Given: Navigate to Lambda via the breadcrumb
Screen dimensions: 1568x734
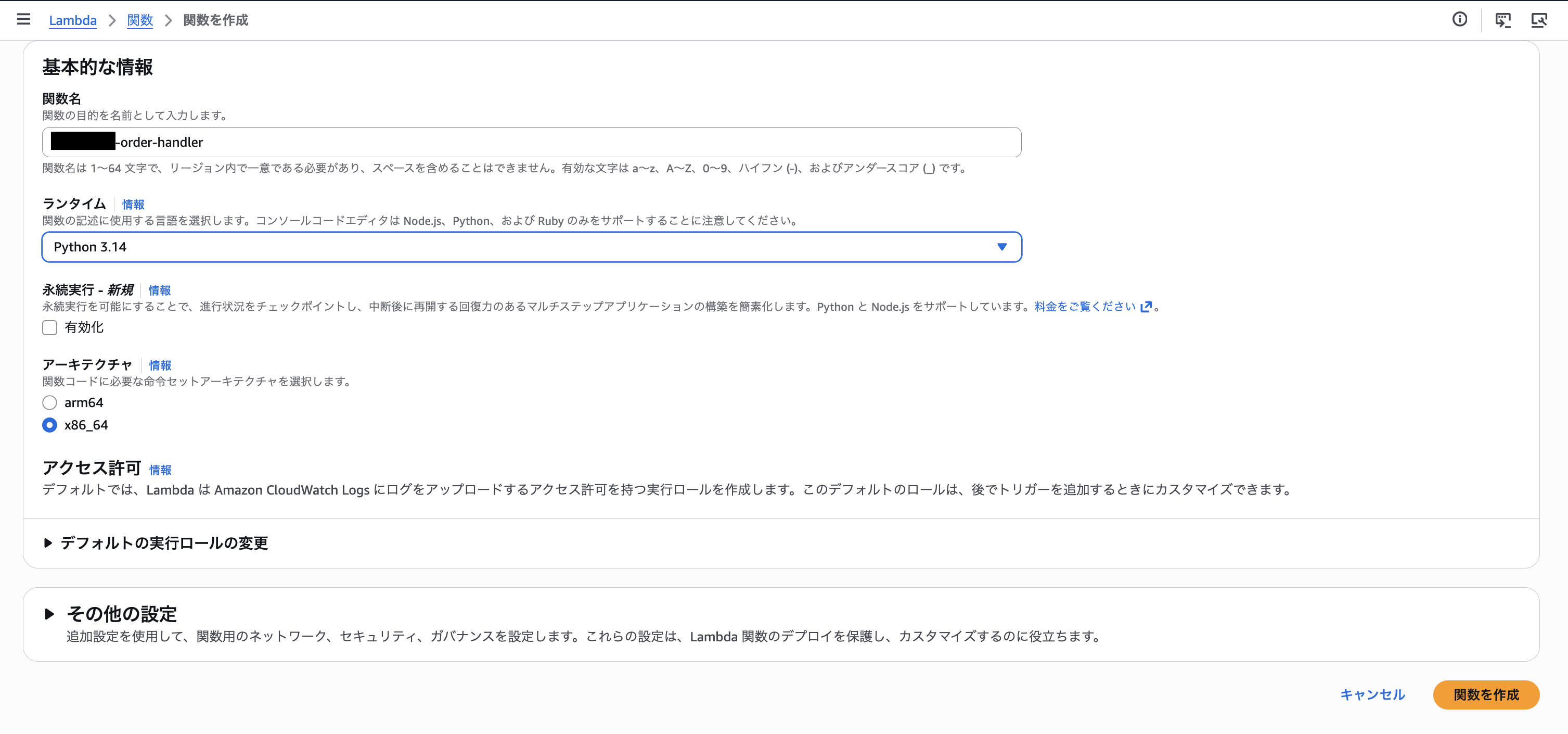Looking at the screenshot, I should [x=72, y=20].
